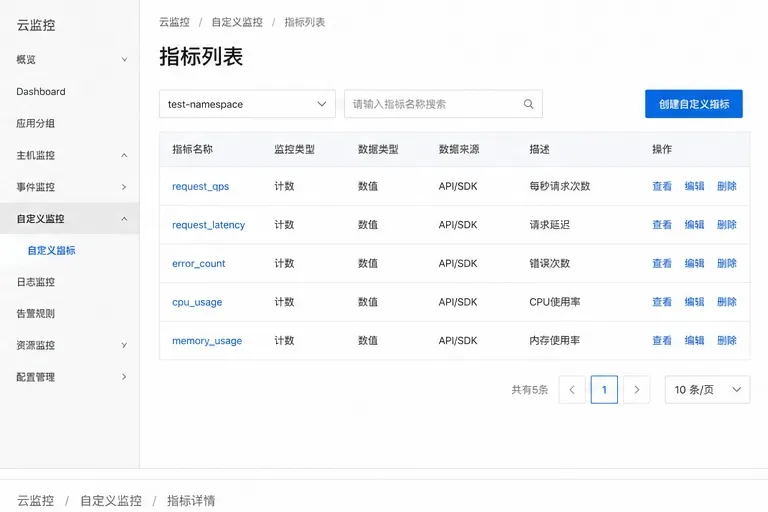Open the 10 条/页 page size dropdown
Image resolution: width=768 pixels, height=512 pixels.
pyautogui.click(x=707, y=390)
